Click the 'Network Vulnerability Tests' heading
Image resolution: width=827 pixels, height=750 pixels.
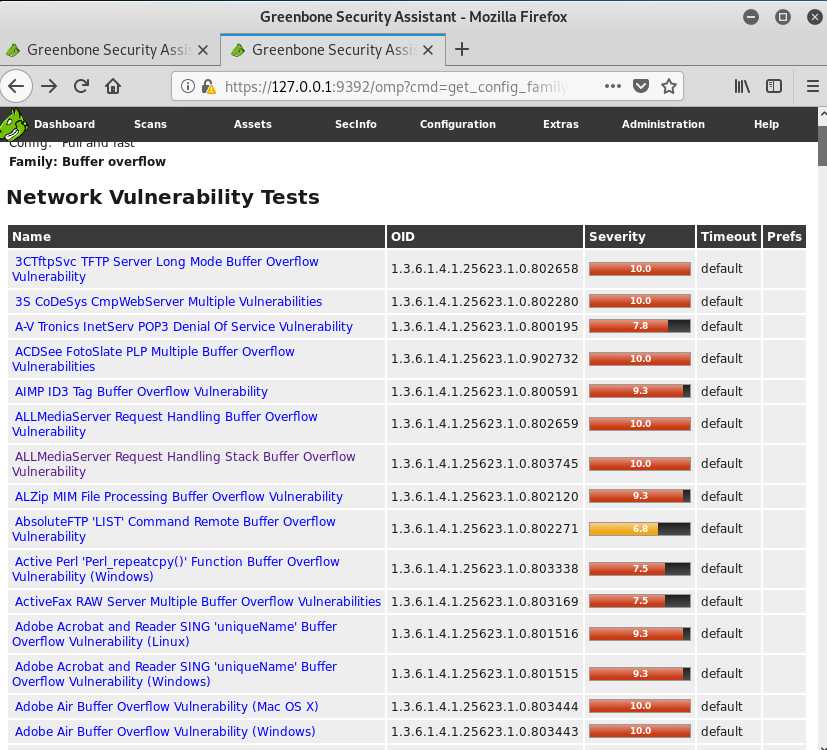point(163,197)
